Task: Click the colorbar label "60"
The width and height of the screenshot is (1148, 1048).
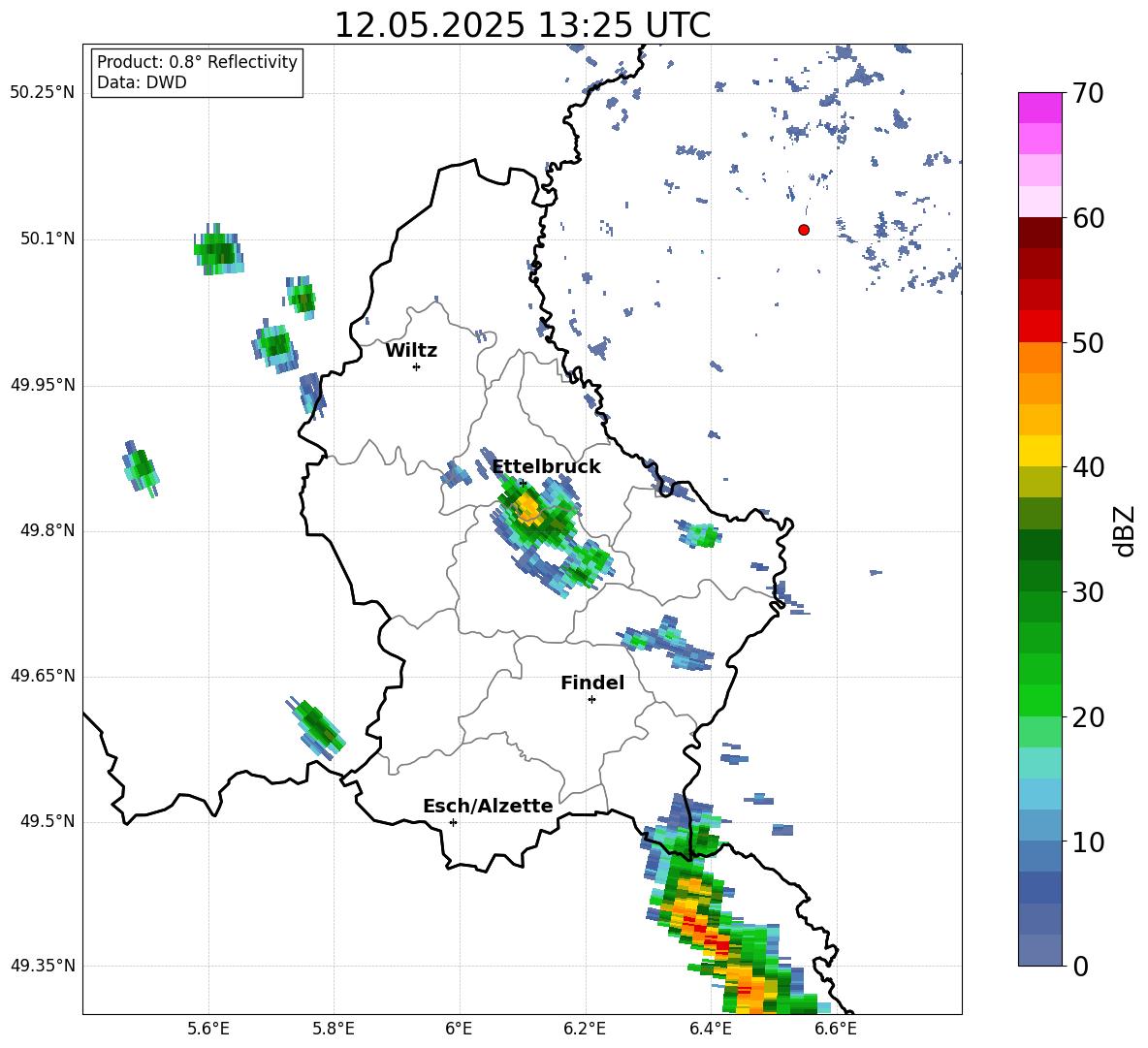Action: 1088,218
